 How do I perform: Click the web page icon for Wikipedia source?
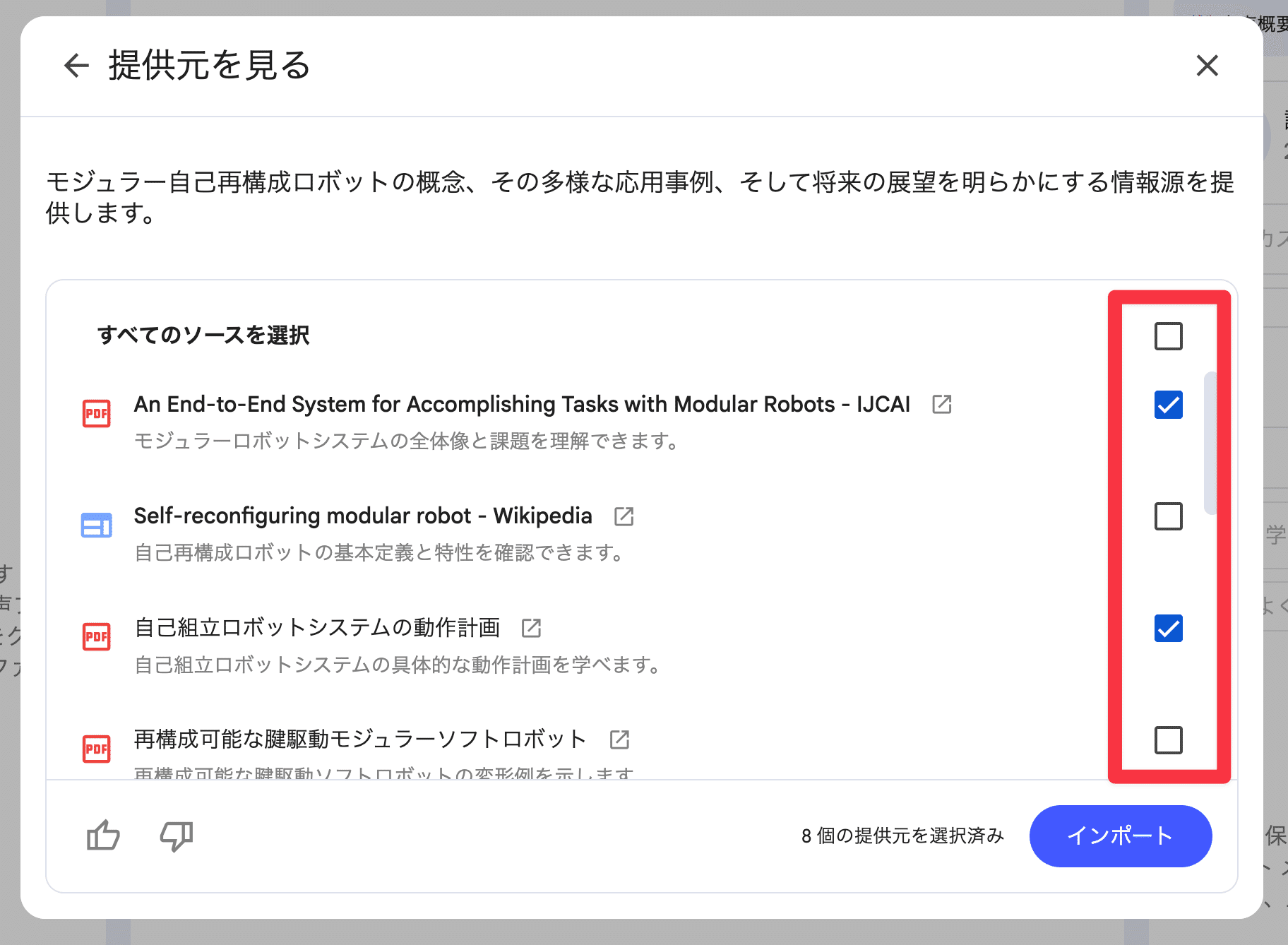tap(97, 525)
